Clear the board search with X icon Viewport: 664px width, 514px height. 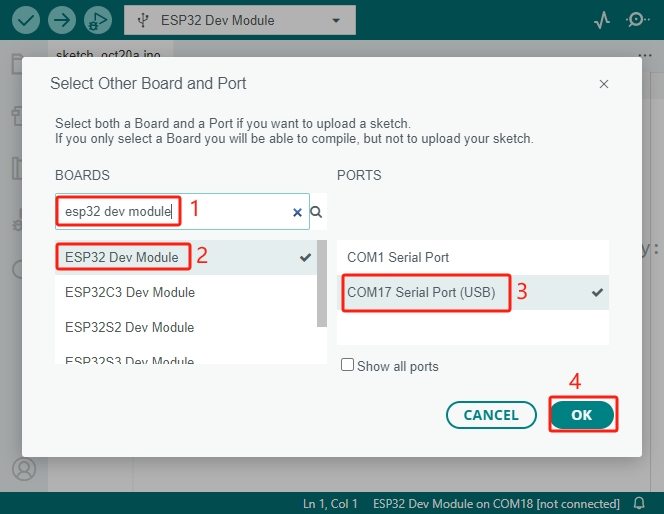[x=297, y=212]
